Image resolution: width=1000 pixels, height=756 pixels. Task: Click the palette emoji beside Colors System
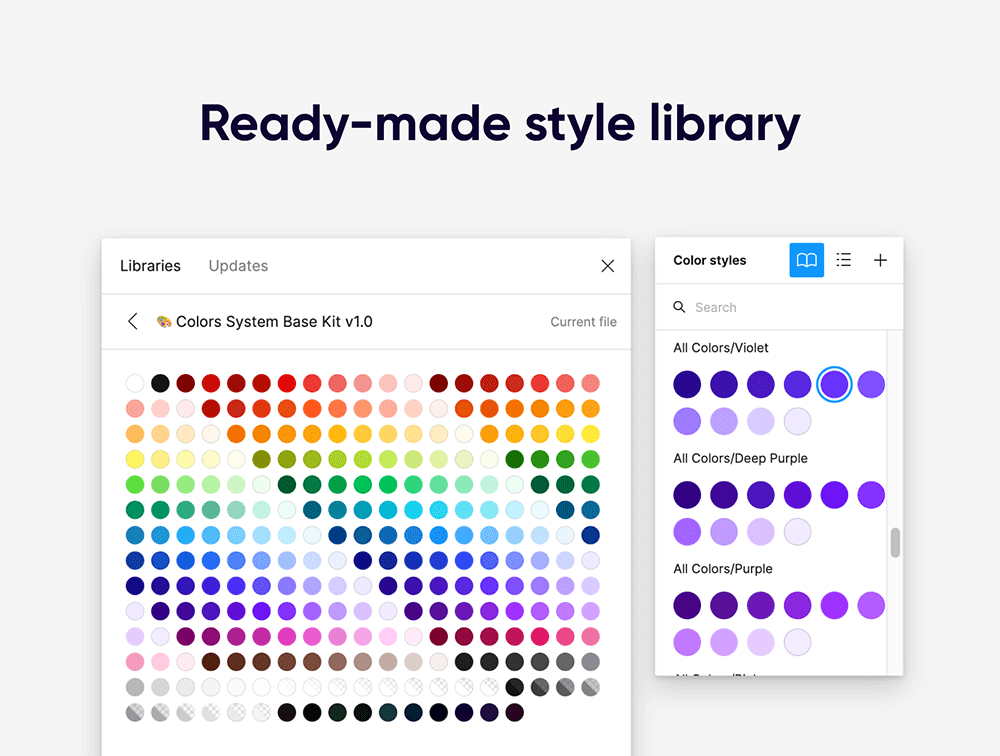pyautogui.click(x=164, y=322)
